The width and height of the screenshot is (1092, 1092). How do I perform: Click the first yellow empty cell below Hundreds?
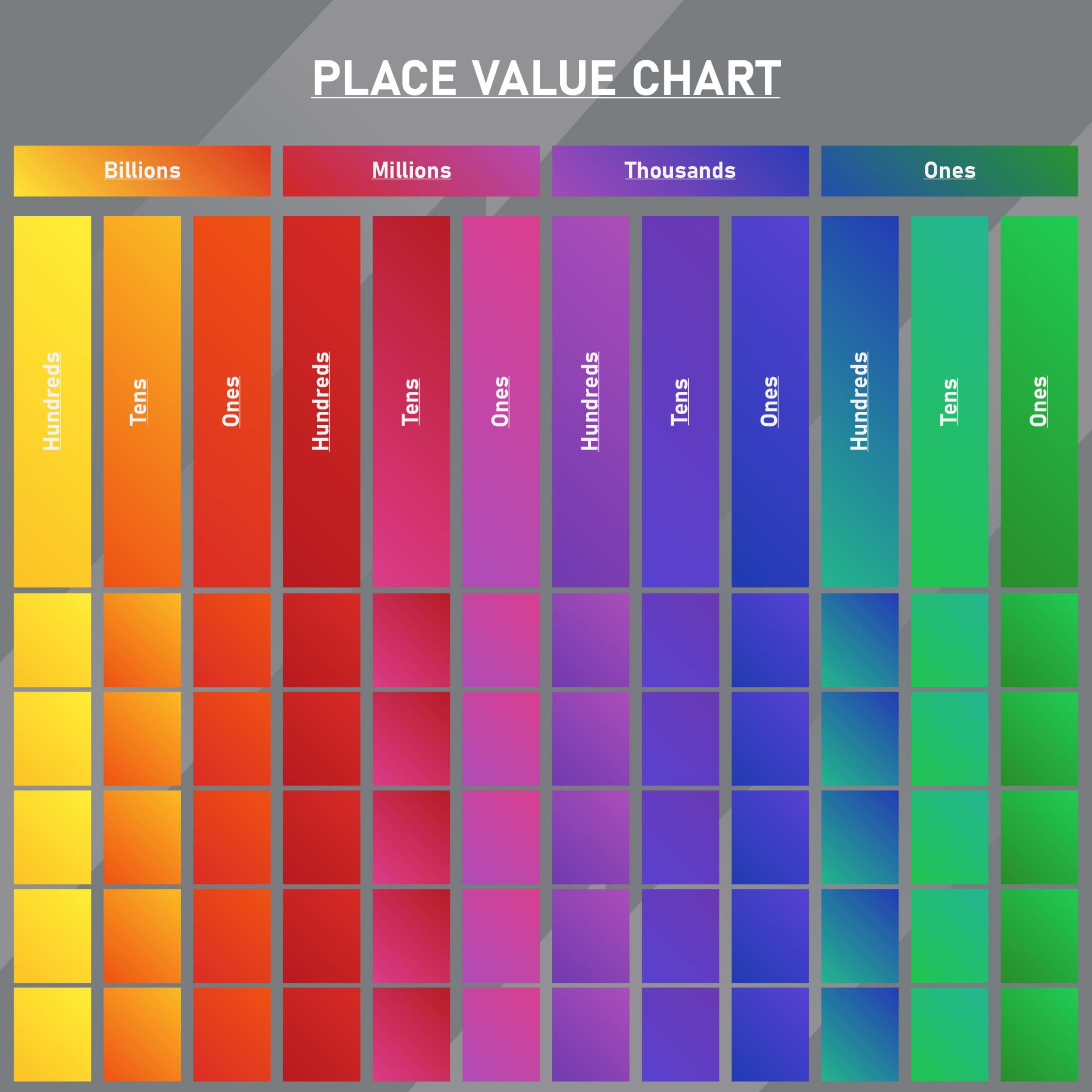(52, 640)
